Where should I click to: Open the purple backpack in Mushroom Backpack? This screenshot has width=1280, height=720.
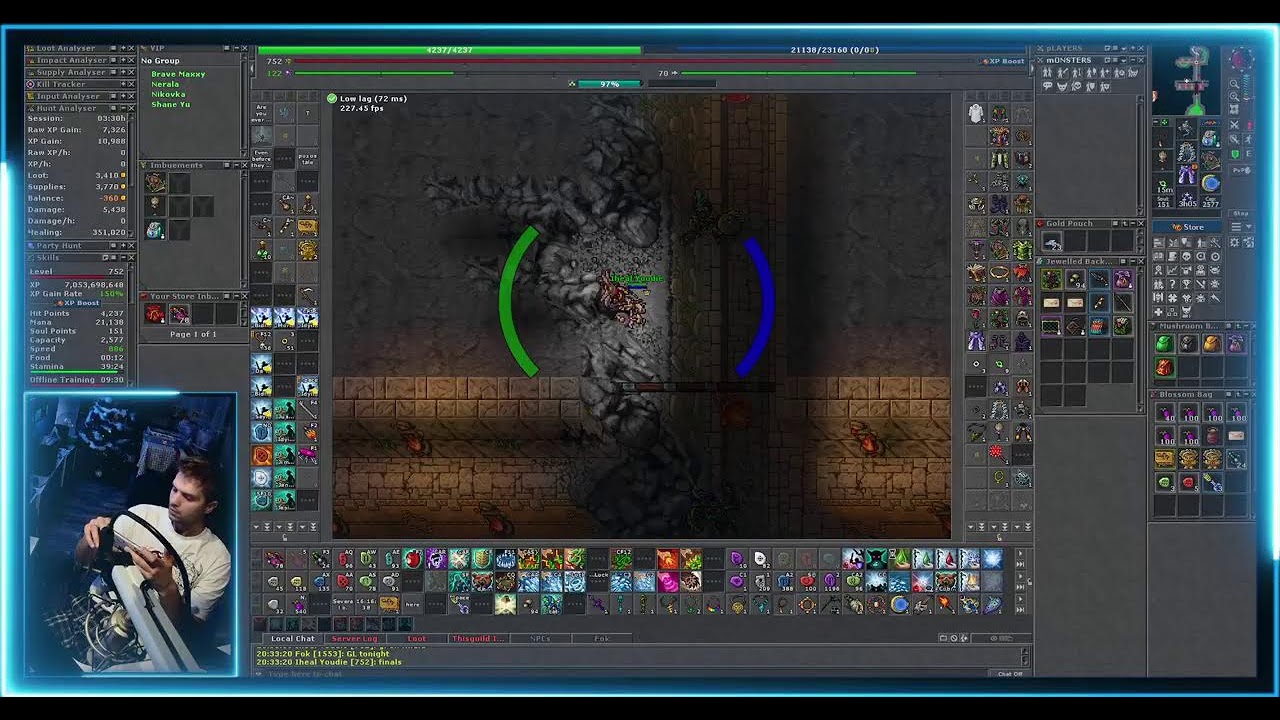click(x=1236, y=344)
